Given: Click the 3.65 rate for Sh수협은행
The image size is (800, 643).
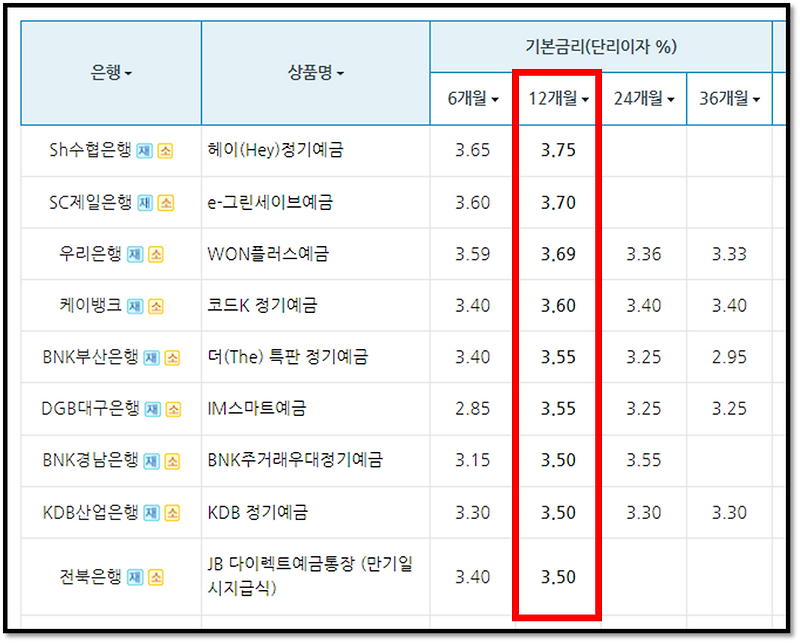Looking at the screenshot, I should (472, 151).
